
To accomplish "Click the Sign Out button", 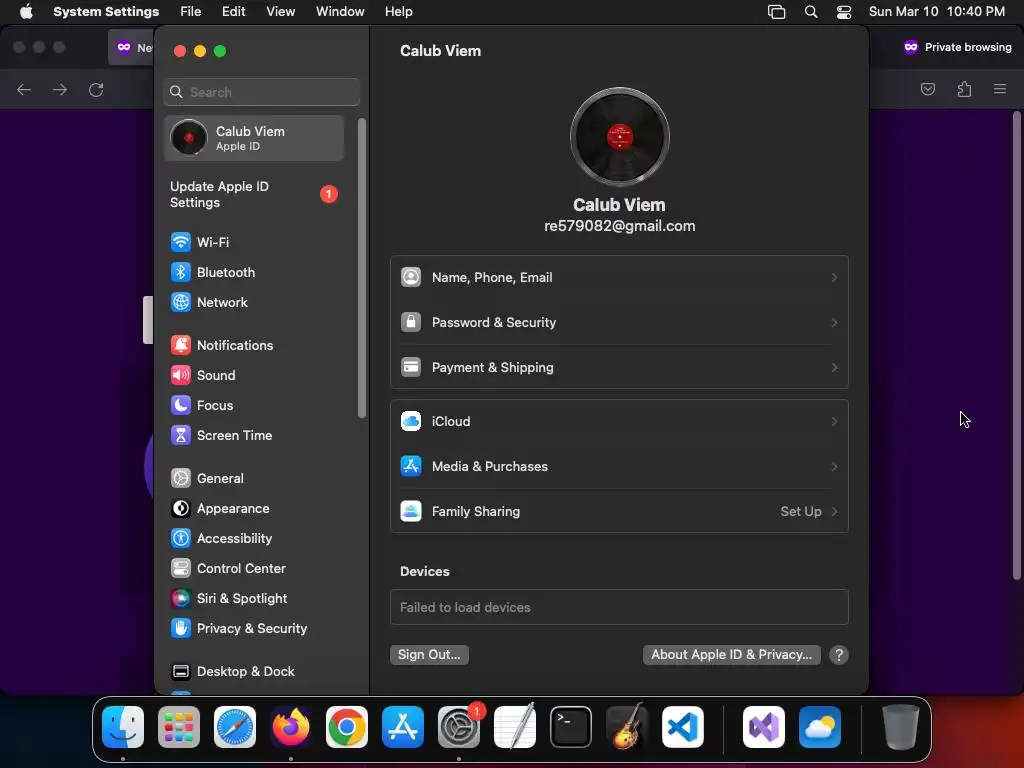I will point(429,654).
